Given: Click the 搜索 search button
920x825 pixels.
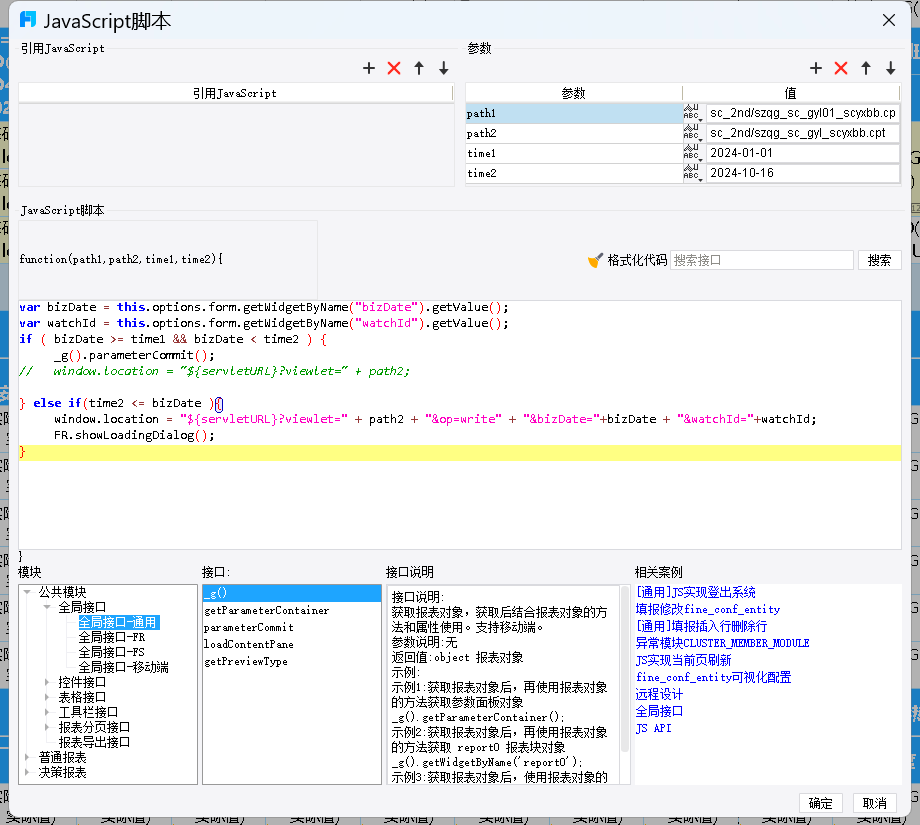Looking at the screenshot, I should (x=880, y=260).
